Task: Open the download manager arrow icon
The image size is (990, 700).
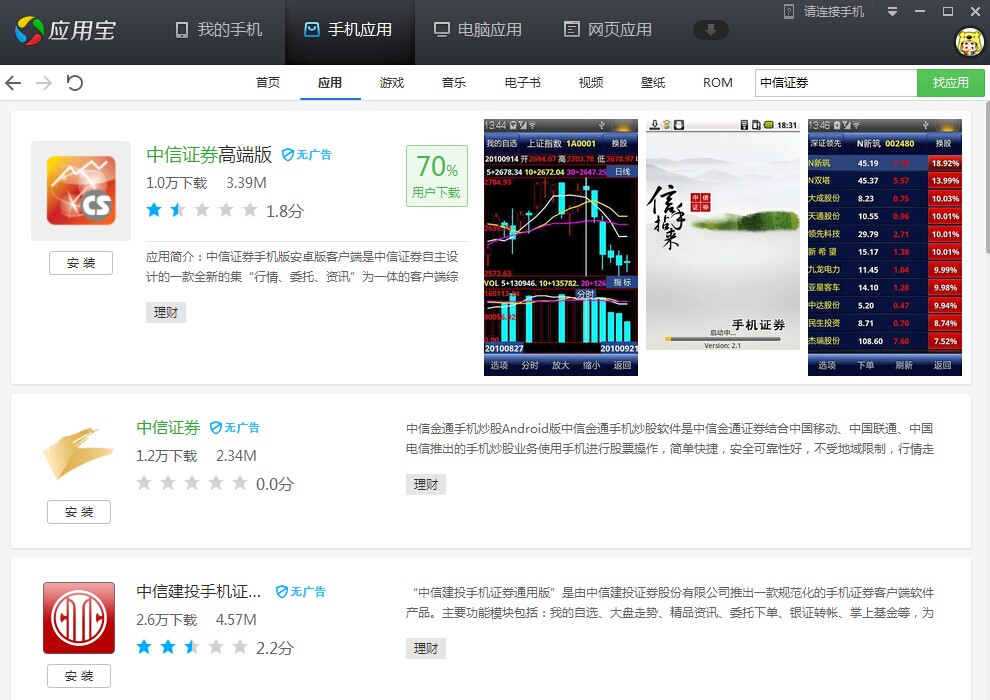Action: 710,30
